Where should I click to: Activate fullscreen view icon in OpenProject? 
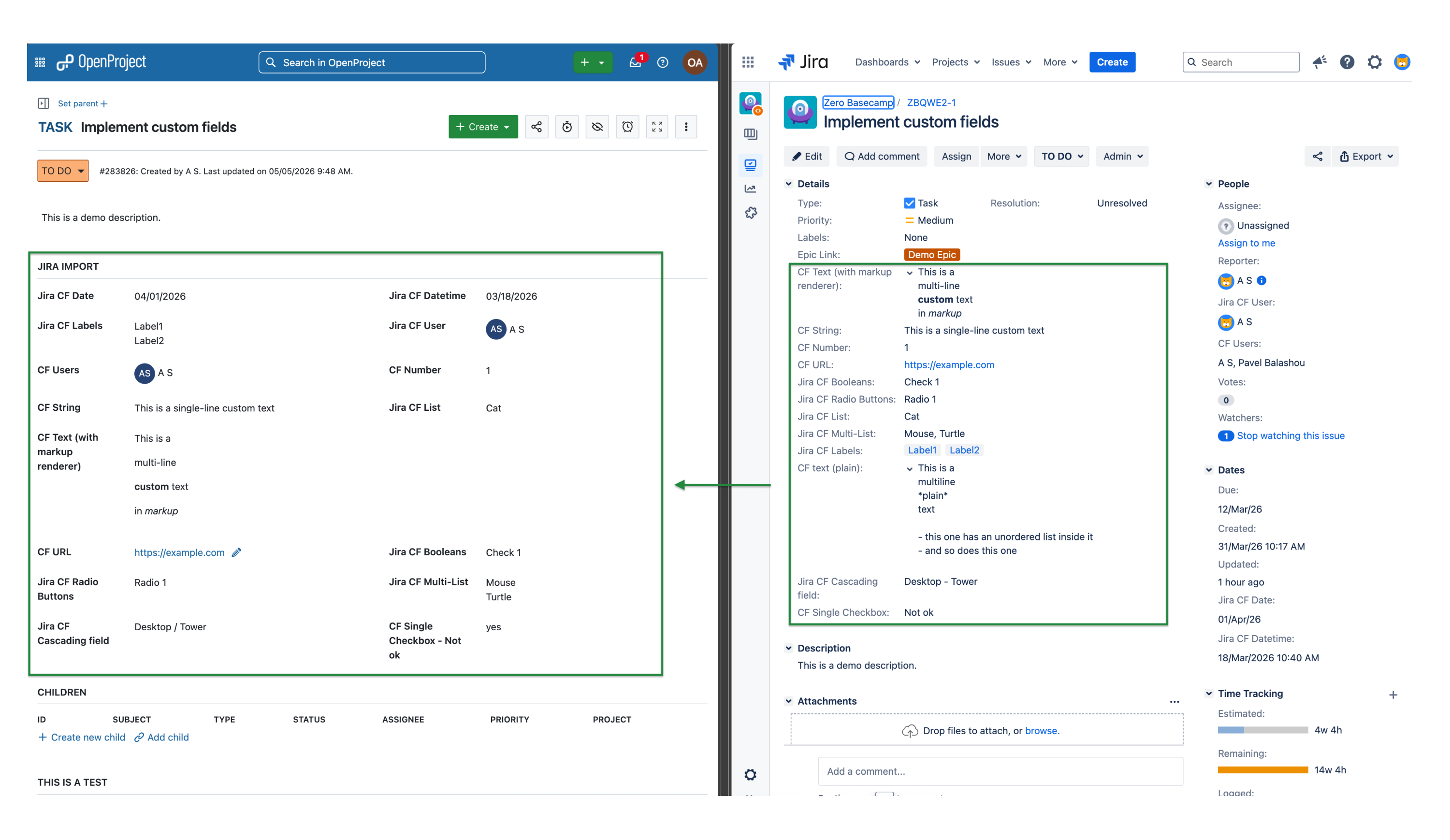pyautogui.click(x=657, y=127)
